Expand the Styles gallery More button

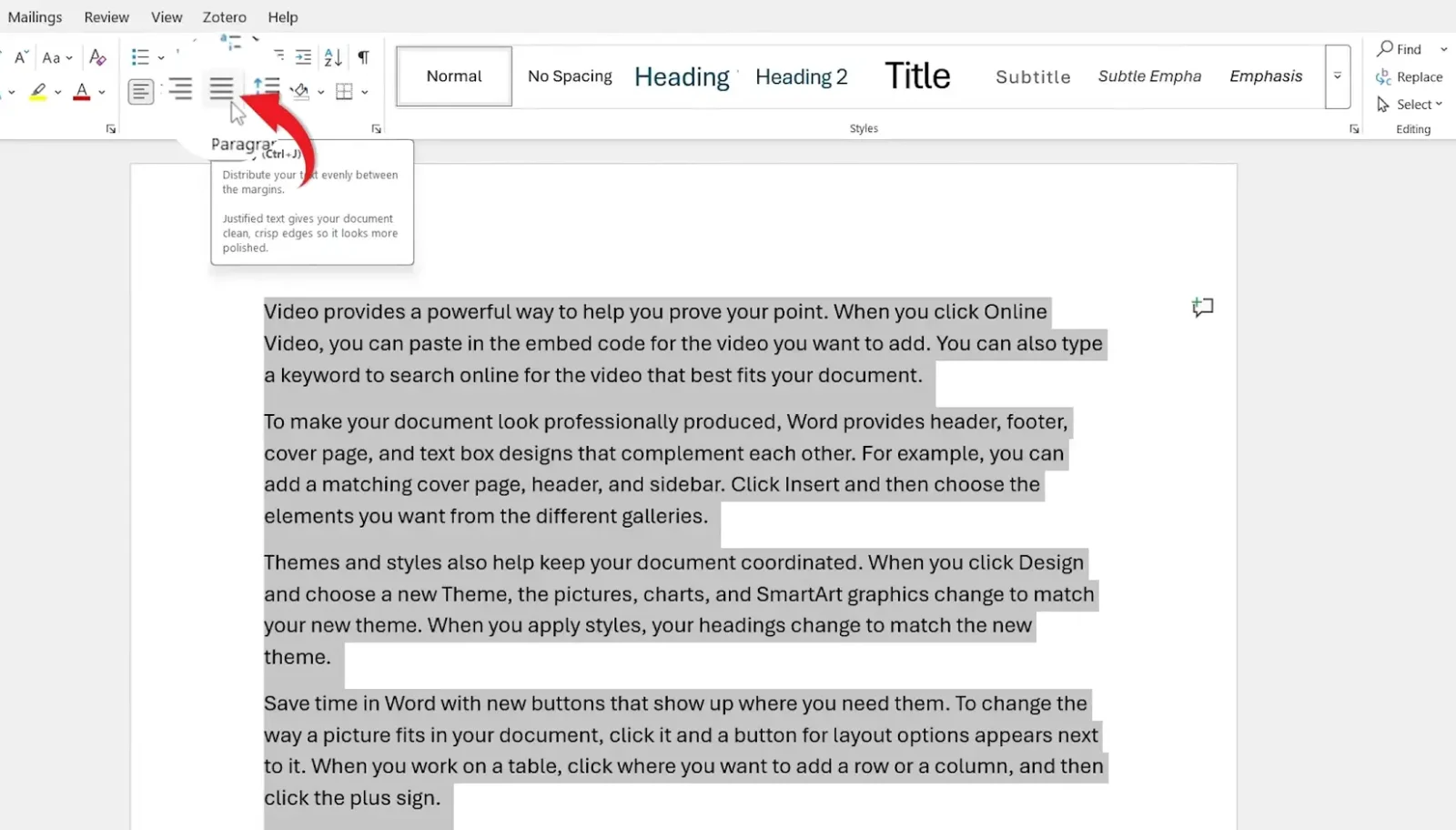click(x=1337, y=76)
